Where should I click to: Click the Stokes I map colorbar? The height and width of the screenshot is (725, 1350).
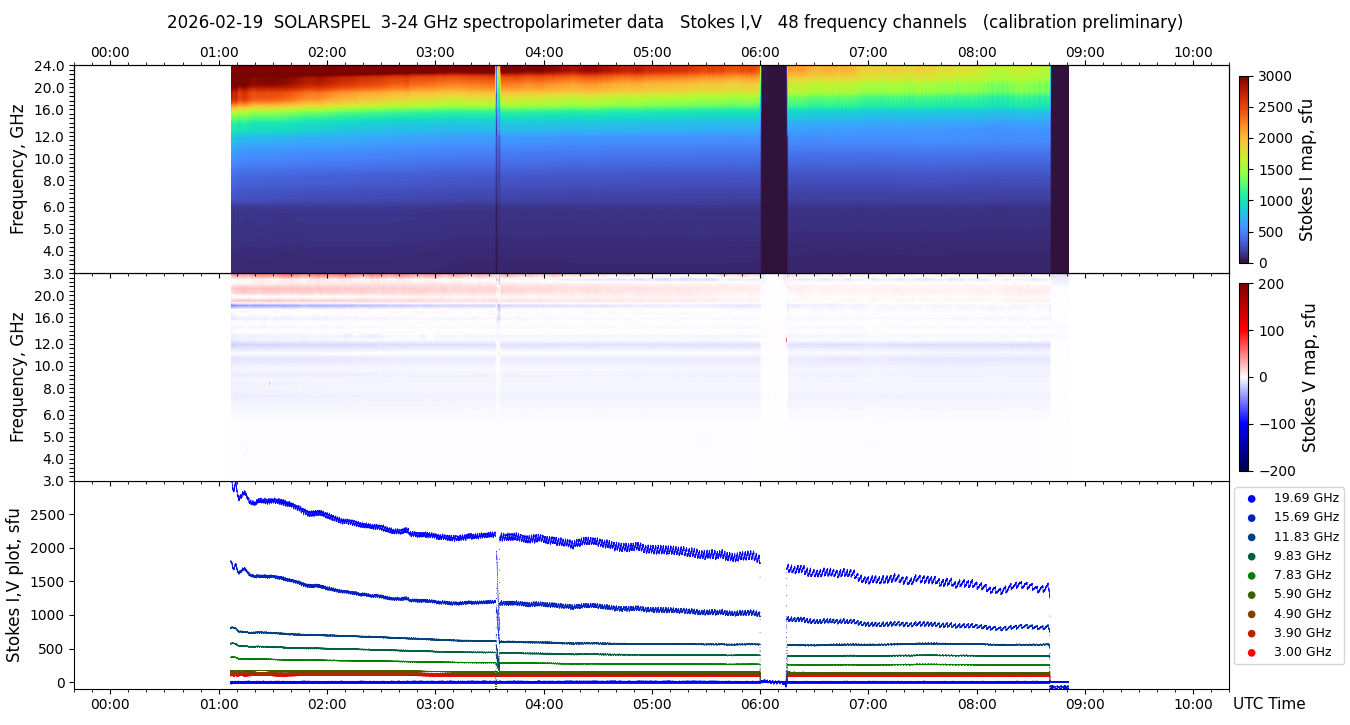click(x=1244, y=169)
